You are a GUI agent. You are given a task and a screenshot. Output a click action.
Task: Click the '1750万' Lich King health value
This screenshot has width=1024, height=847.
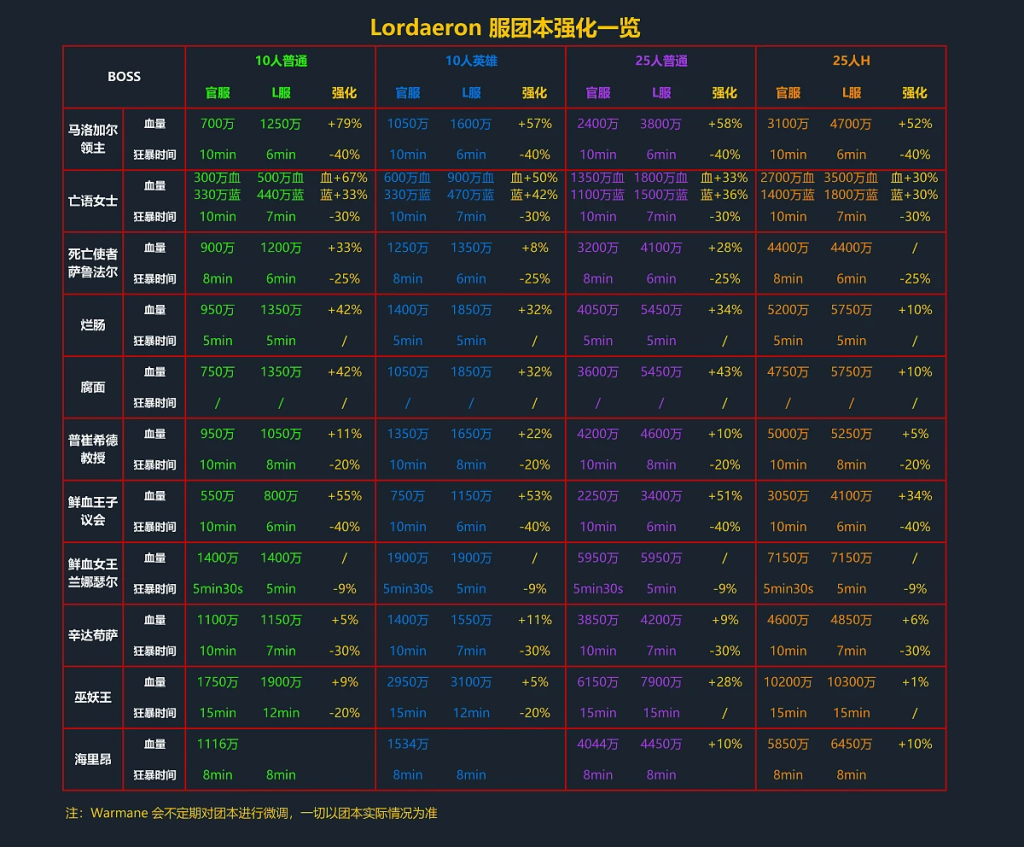click(217, 682)
